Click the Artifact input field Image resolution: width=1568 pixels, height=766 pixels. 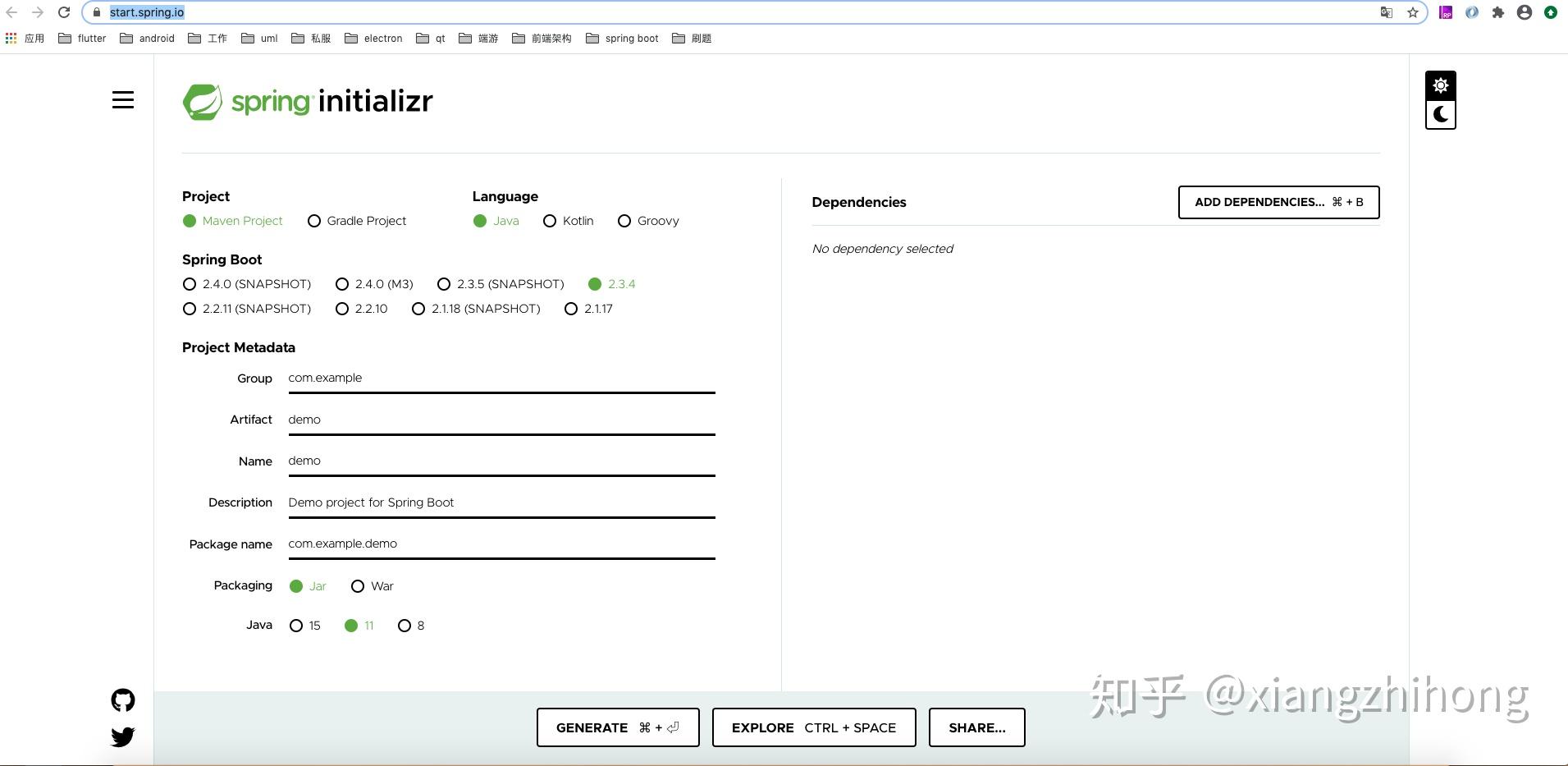pyautogui.click(x=501, y=420)
